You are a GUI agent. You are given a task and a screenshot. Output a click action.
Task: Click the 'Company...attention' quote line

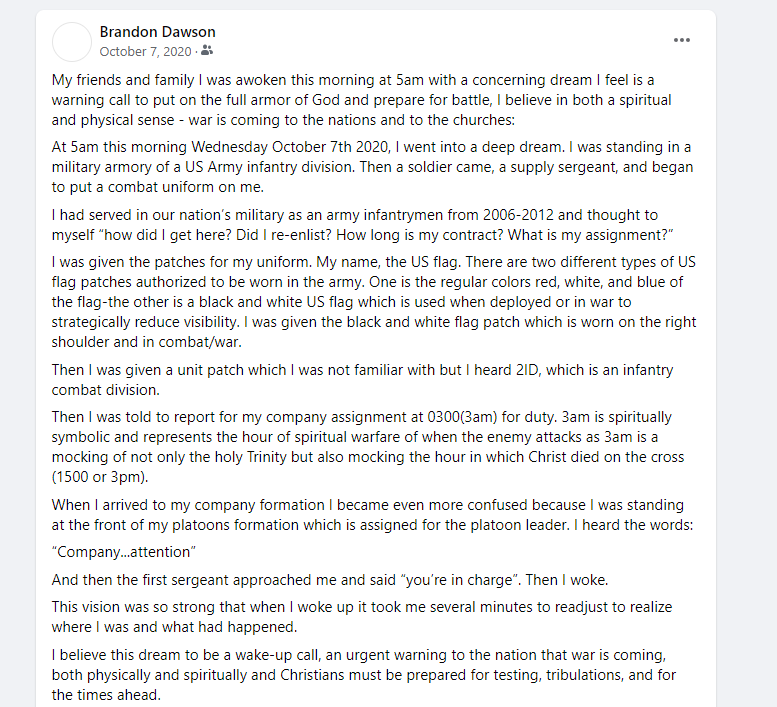coord(124,552)
